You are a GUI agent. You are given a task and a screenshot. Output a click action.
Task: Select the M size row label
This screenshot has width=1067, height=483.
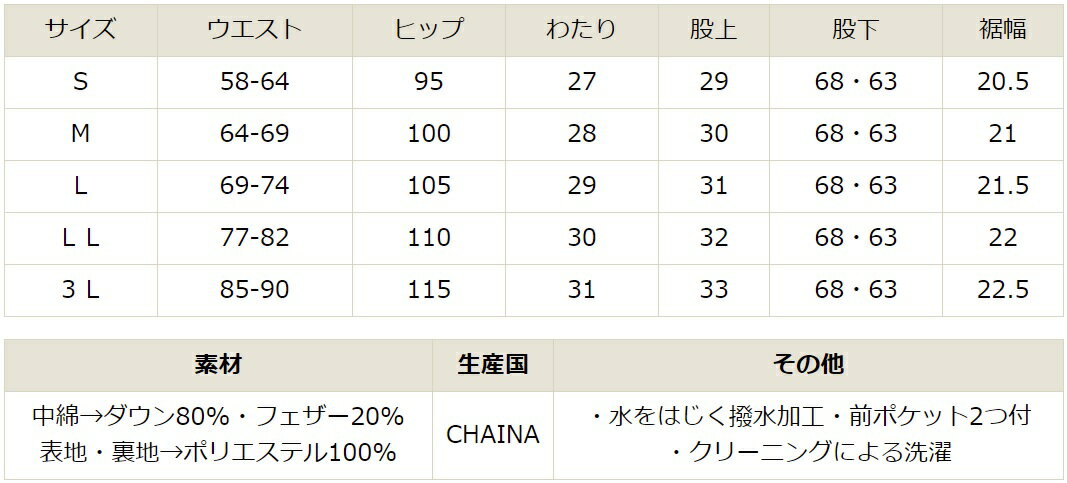pyautogui.click(x=80, y=134)
